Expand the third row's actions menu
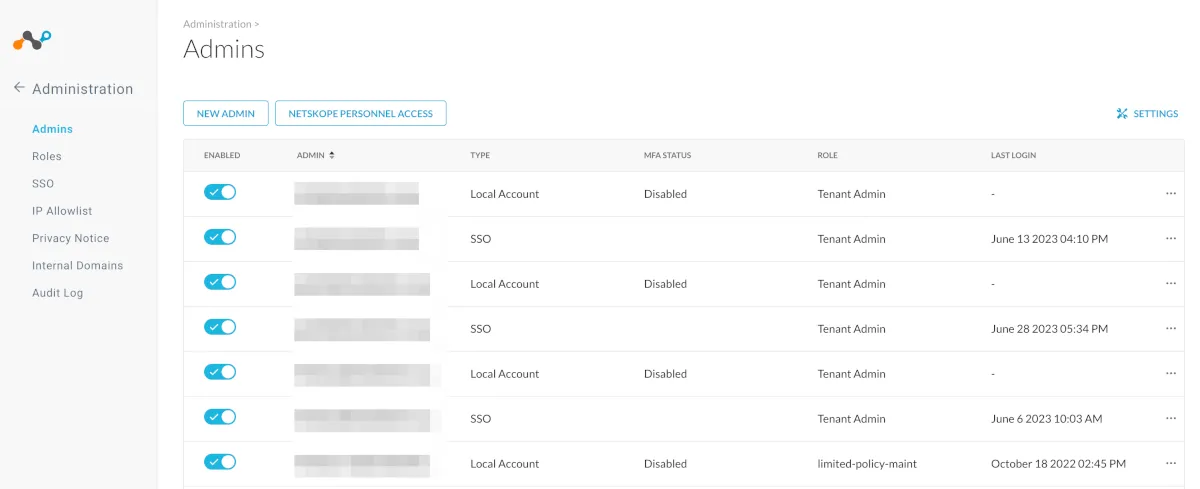 click(1171, 284)
